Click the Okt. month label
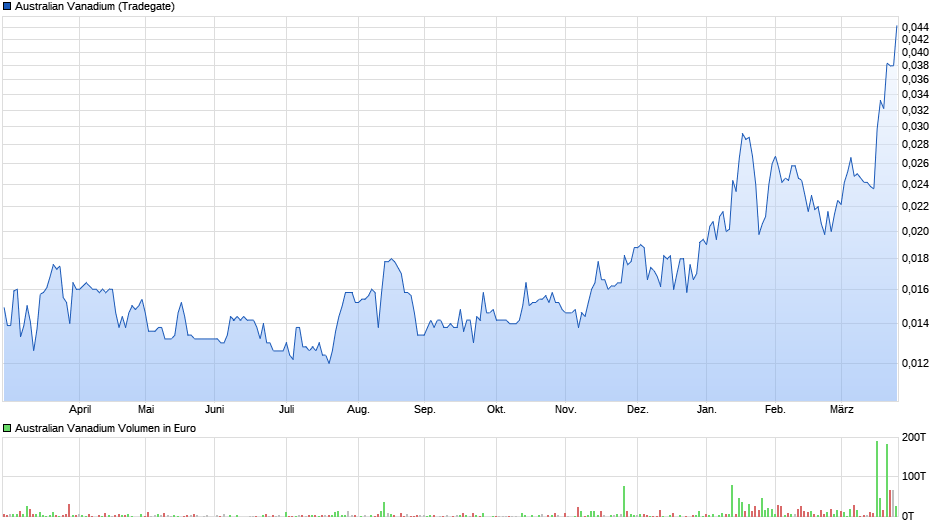Screen dimensions: 940x526 pos(496,409)
